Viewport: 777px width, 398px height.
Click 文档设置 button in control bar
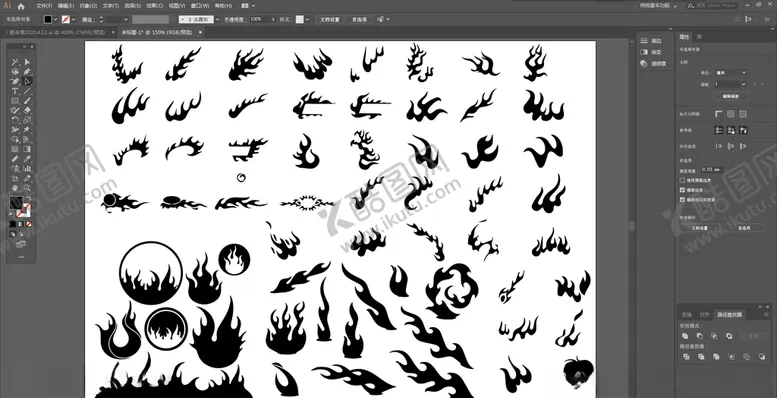pos(330,19)
